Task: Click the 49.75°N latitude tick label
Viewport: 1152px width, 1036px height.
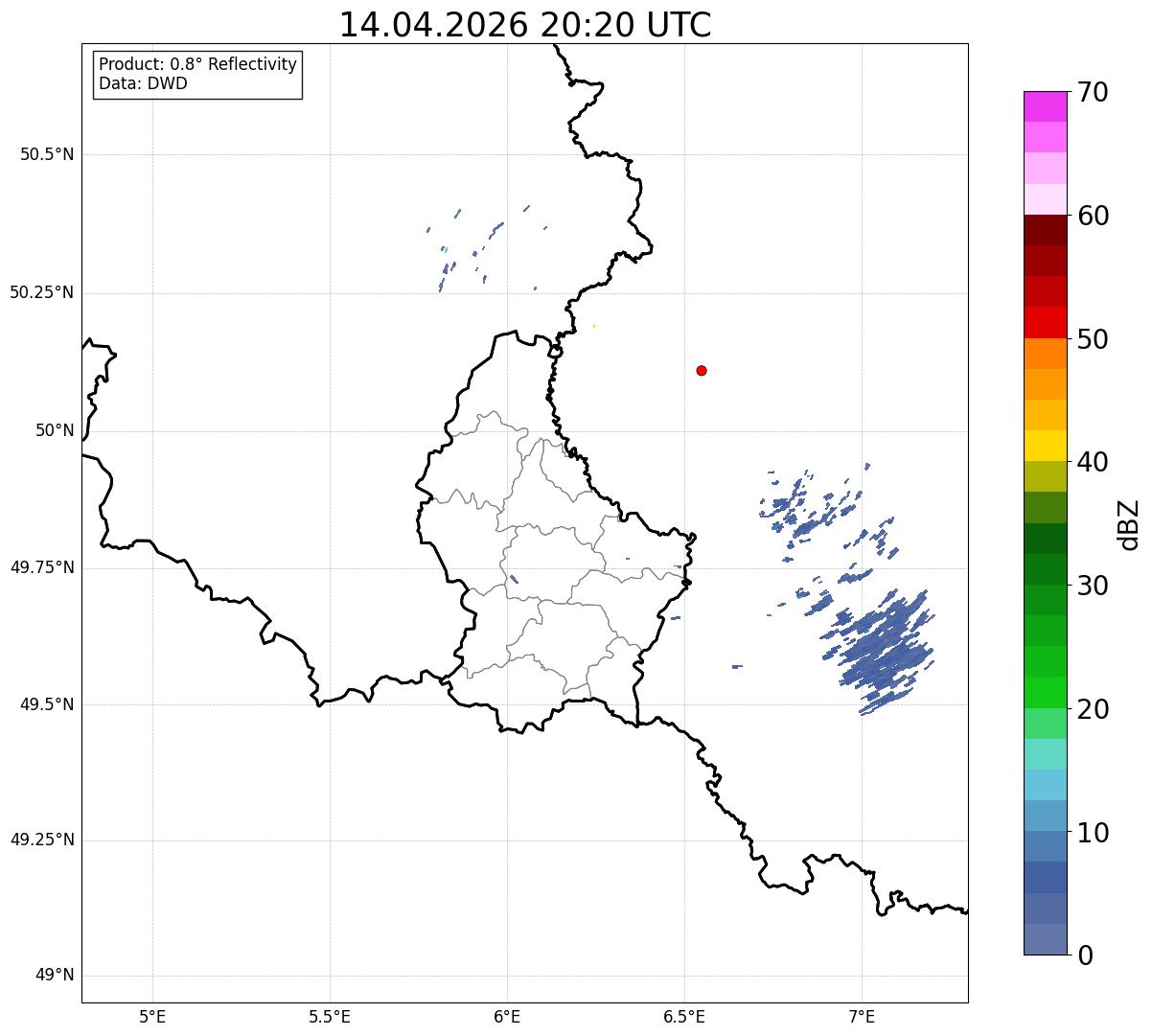Action: pyautogui.click(x=42, y=567)
